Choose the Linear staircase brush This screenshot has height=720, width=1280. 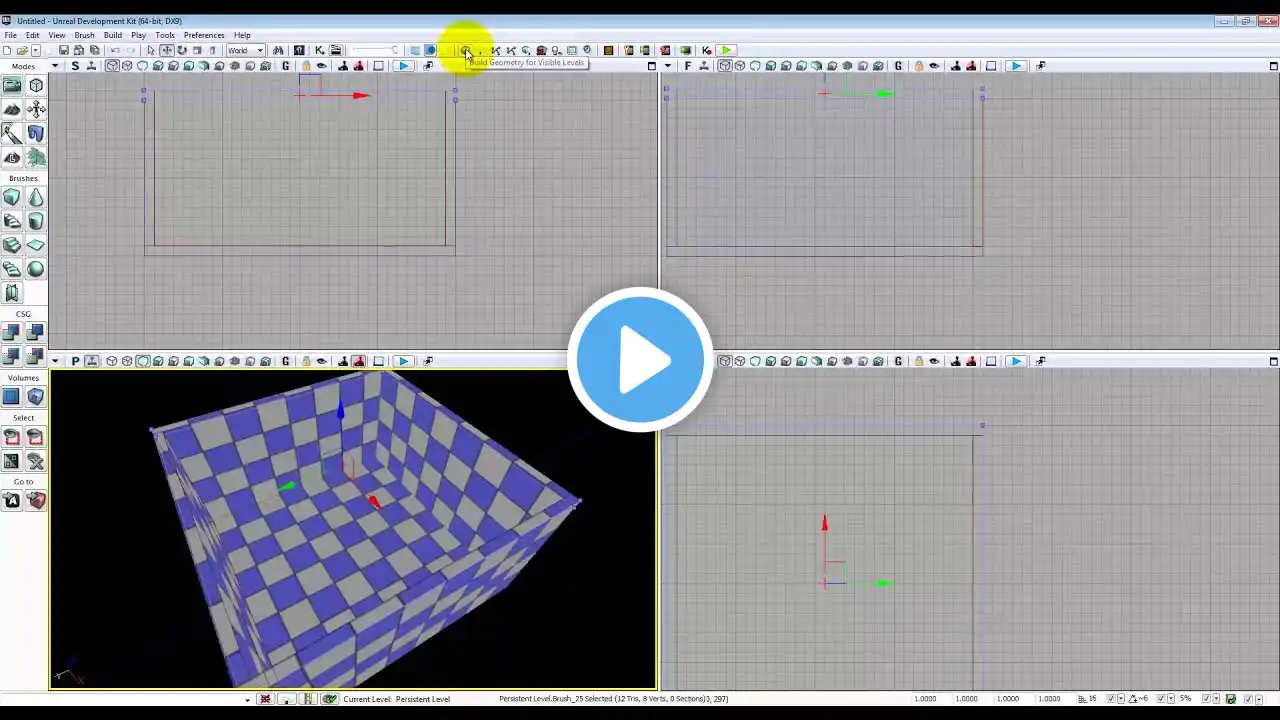click(x=12, y=245)
